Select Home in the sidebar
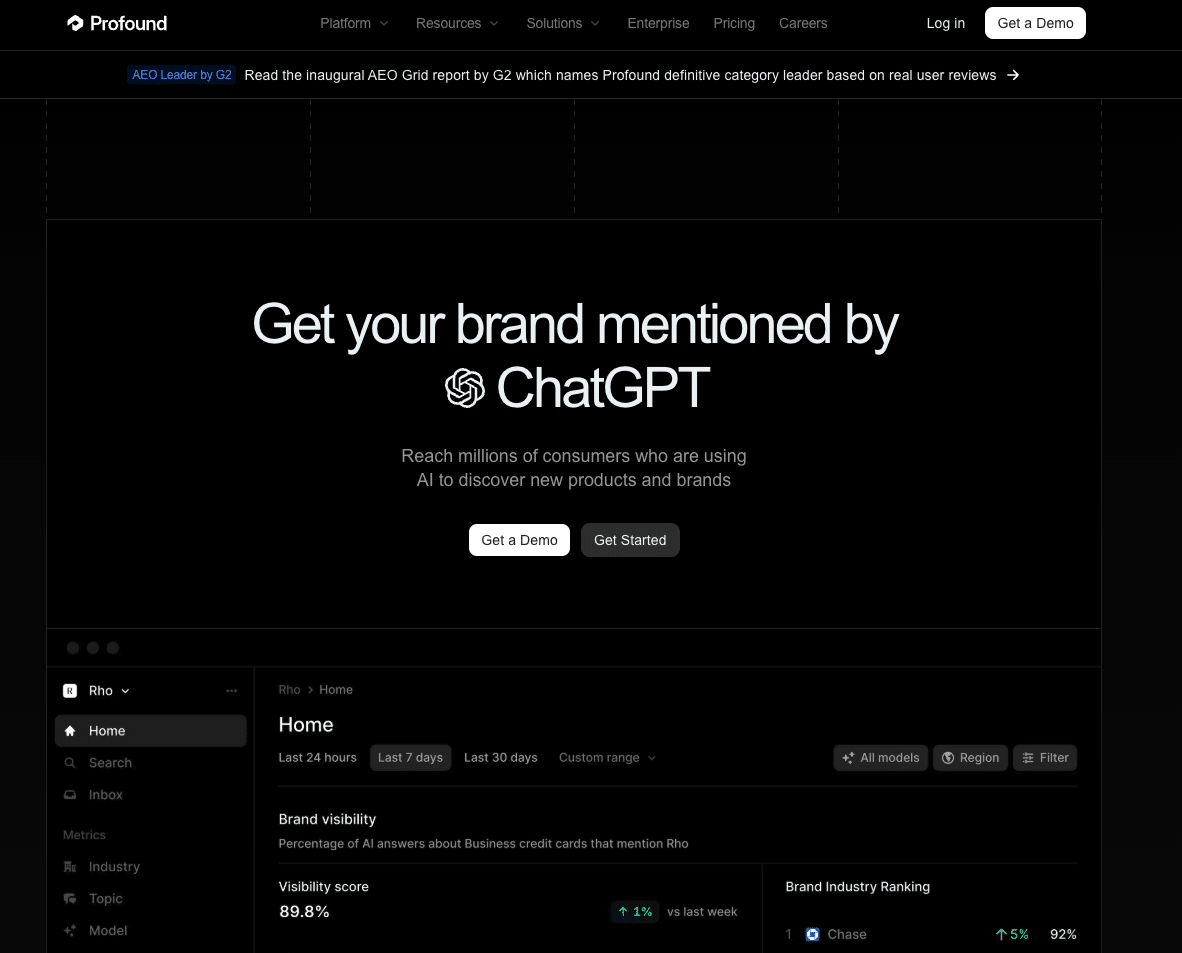This screenshot has width=1182, height=953. [x=151, y=731]
